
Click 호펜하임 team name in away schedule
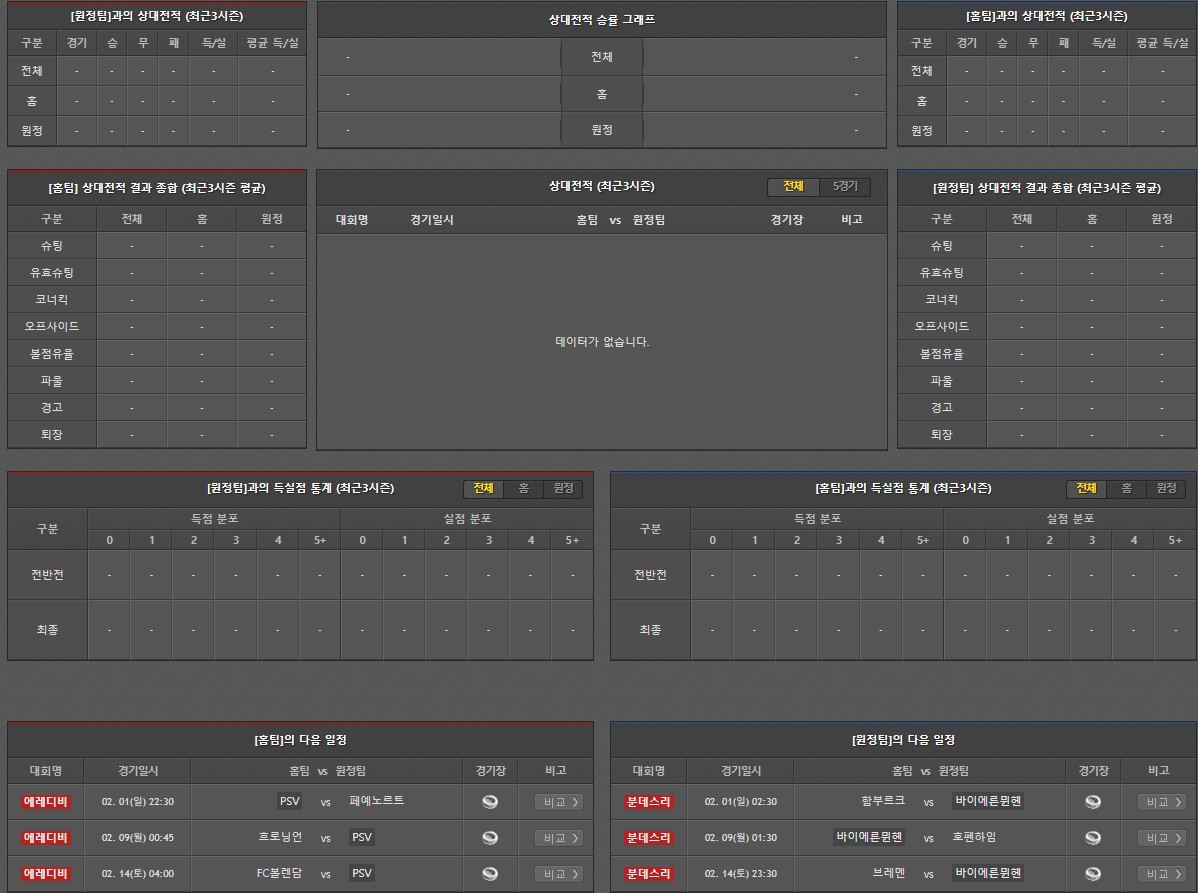tap(974, 837)
